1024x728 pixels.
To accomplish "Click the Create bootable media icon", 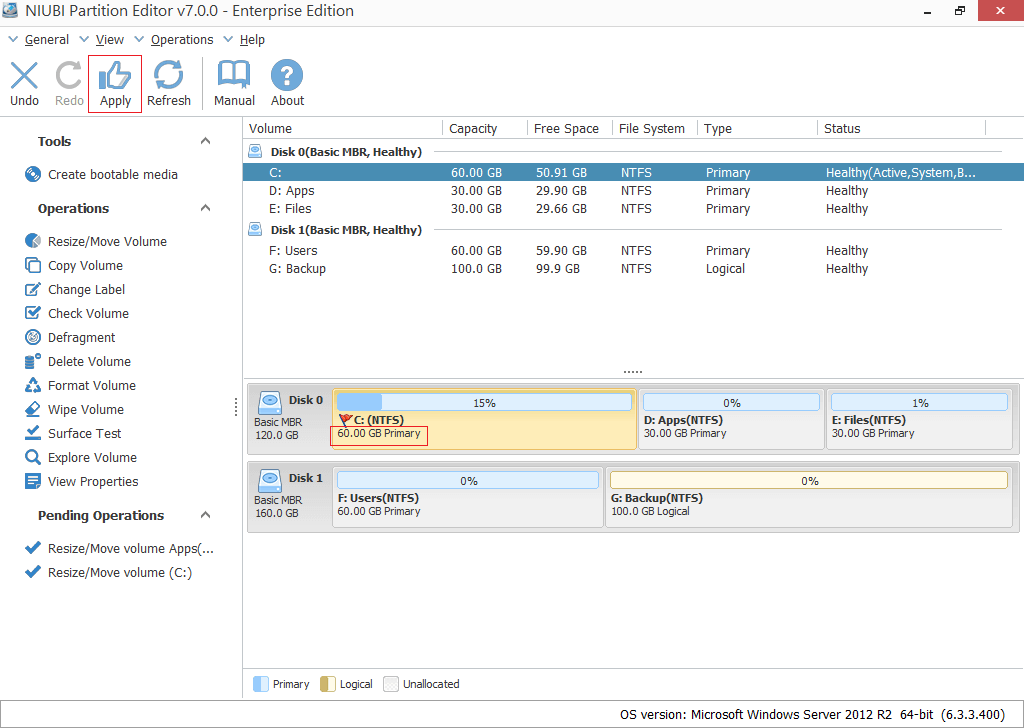I will pos(33,174).
